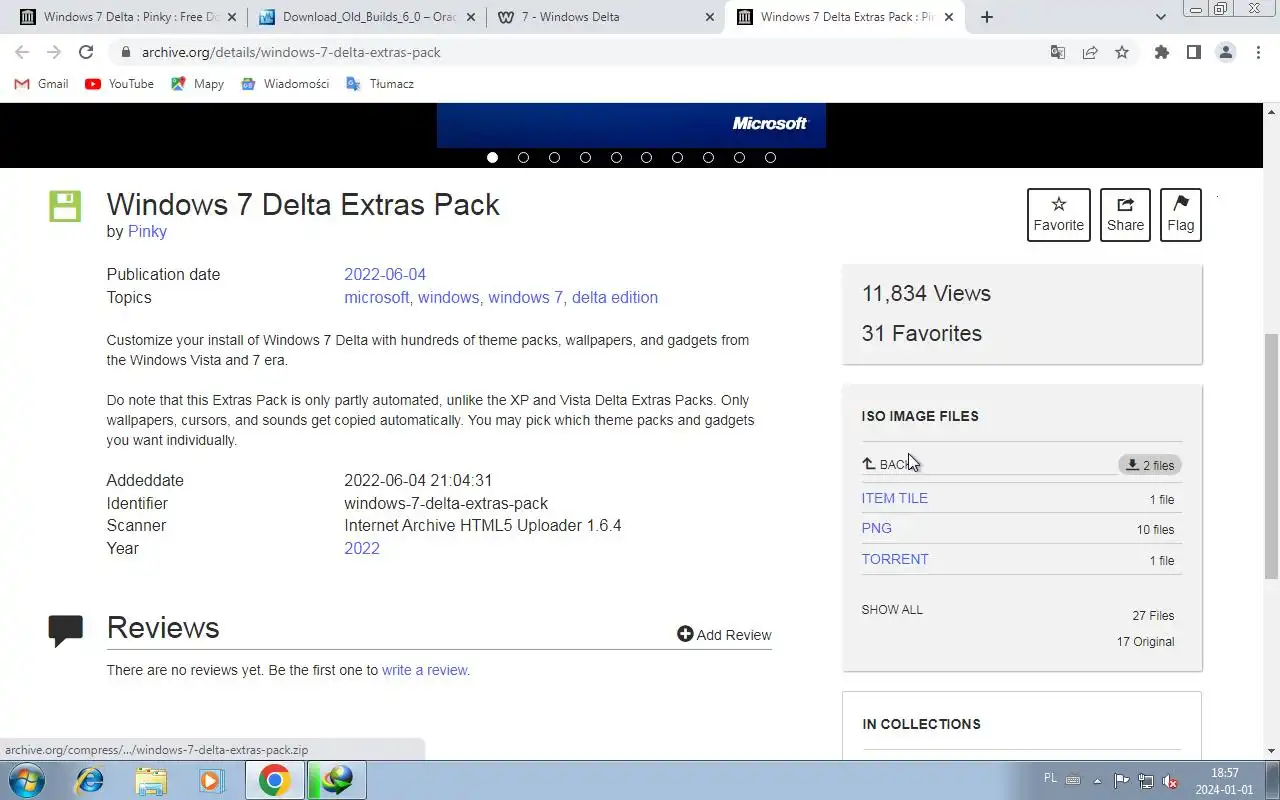Open Internet Download Manager taskbar icon
Screen dimensions: 1280x800
(336, 780)
